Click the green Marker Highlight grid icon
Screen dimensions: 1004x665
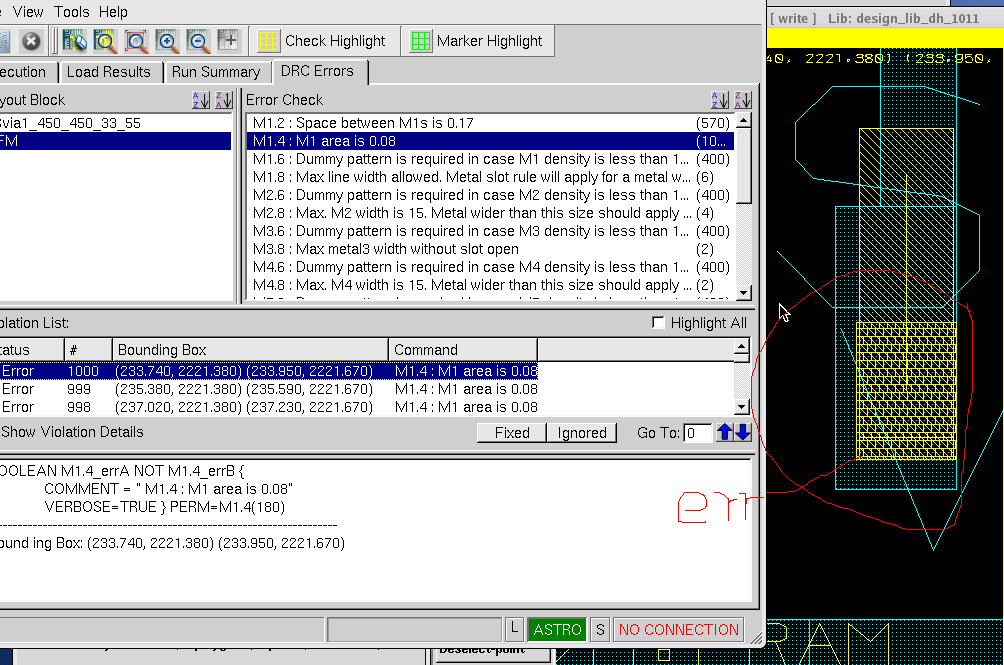pyautogui.click(x=420, y=41)
